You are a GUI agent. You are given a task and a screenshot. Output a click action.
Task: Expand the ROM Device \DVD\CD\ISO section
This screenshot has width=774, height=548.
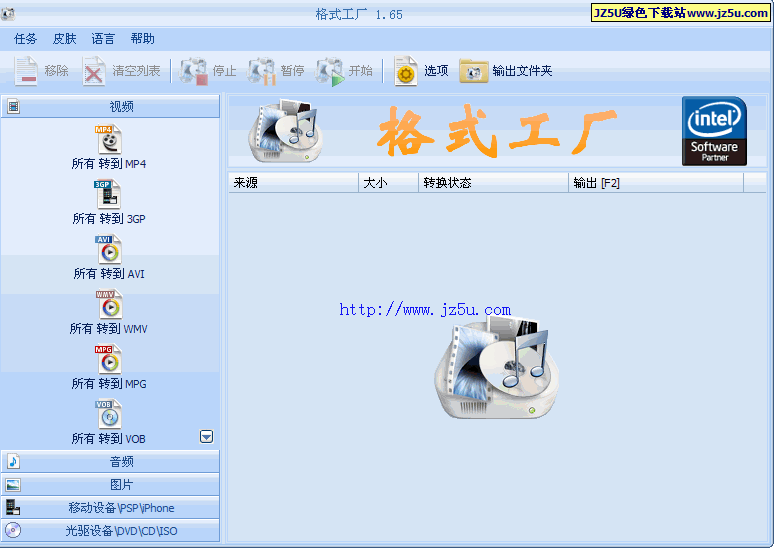110,531
